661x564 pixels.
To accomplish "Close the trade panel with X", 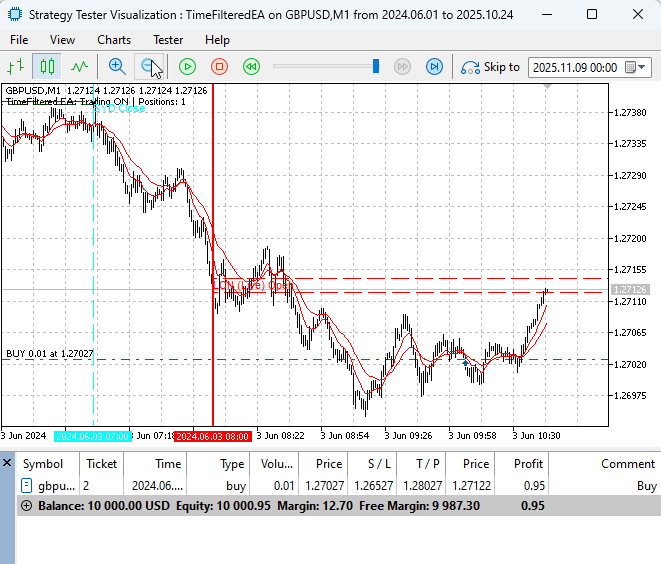I will click(x=7, y=463).
